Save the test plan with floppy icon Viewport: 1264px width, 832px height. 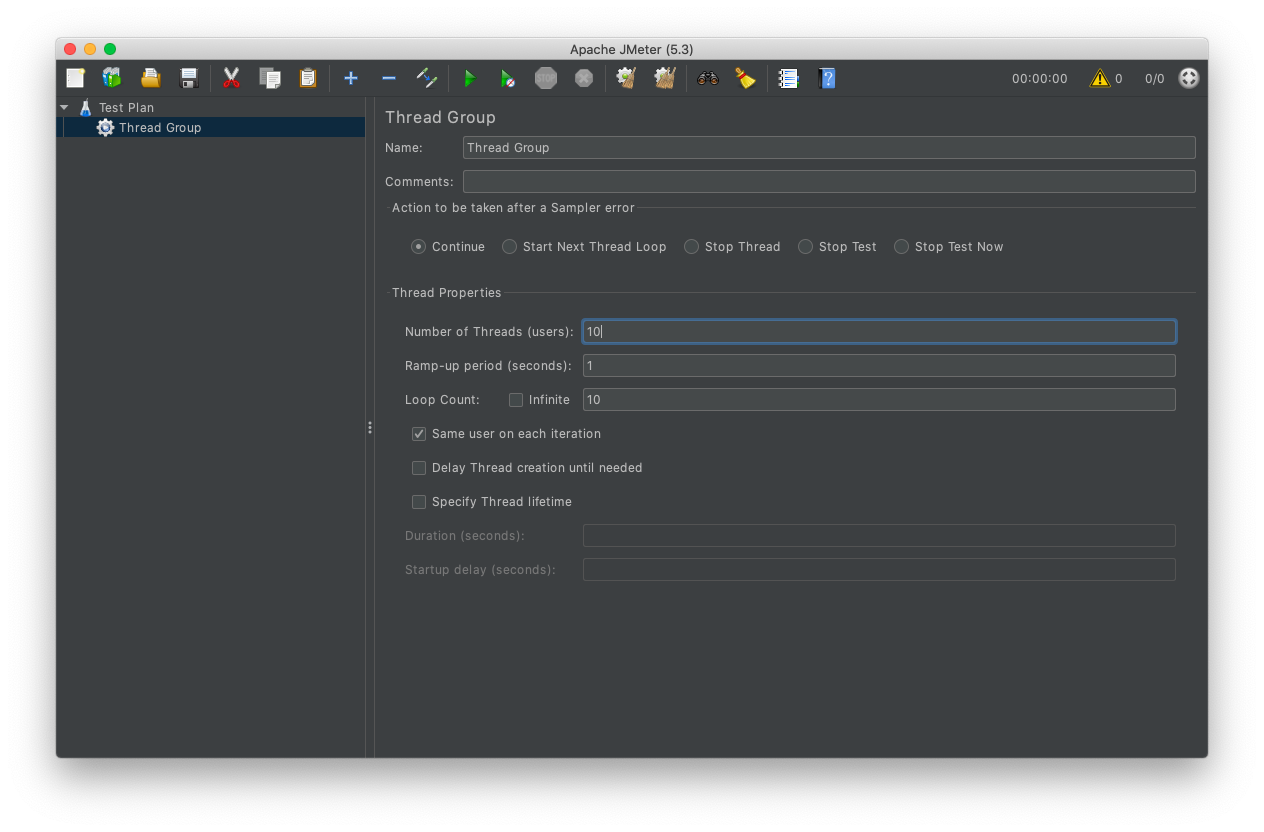188,78
